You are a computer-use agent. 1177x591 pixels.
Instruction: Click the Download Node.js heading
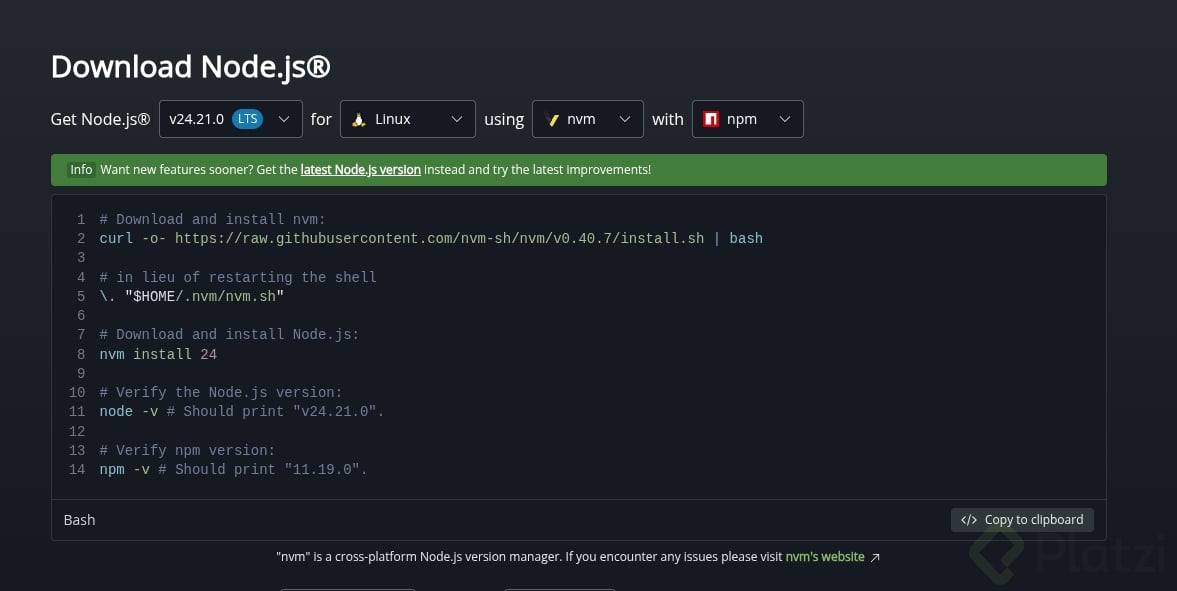pos(191,67)
